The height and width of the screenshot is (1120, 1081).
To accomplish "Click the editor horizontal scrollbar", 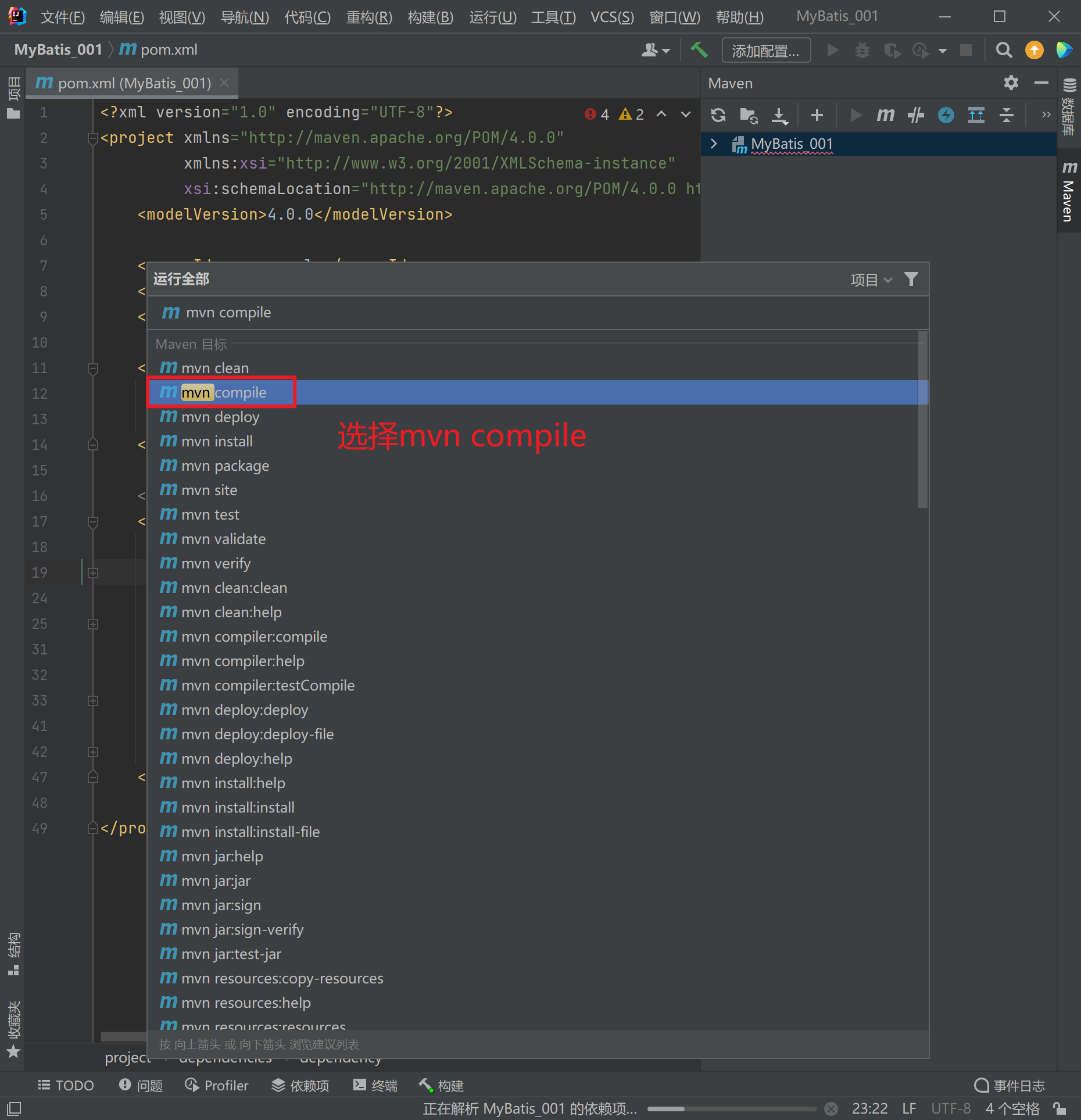I will point(124,1037).
